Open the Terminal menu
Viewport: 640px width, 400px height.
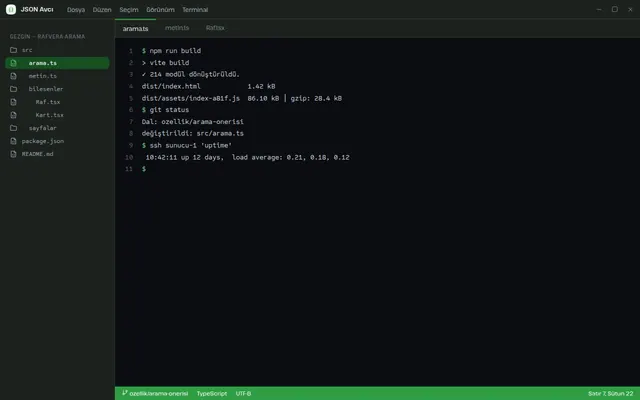195,10
